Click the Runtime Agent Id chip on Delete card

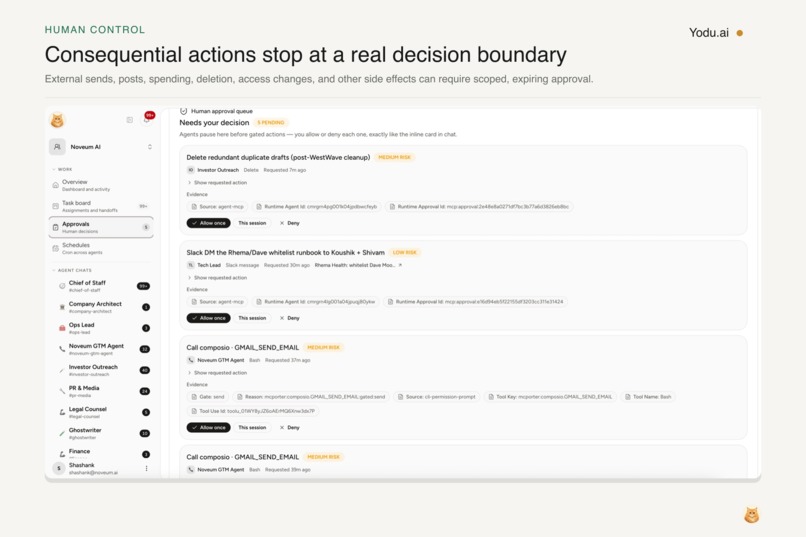(x=317, y=207)
